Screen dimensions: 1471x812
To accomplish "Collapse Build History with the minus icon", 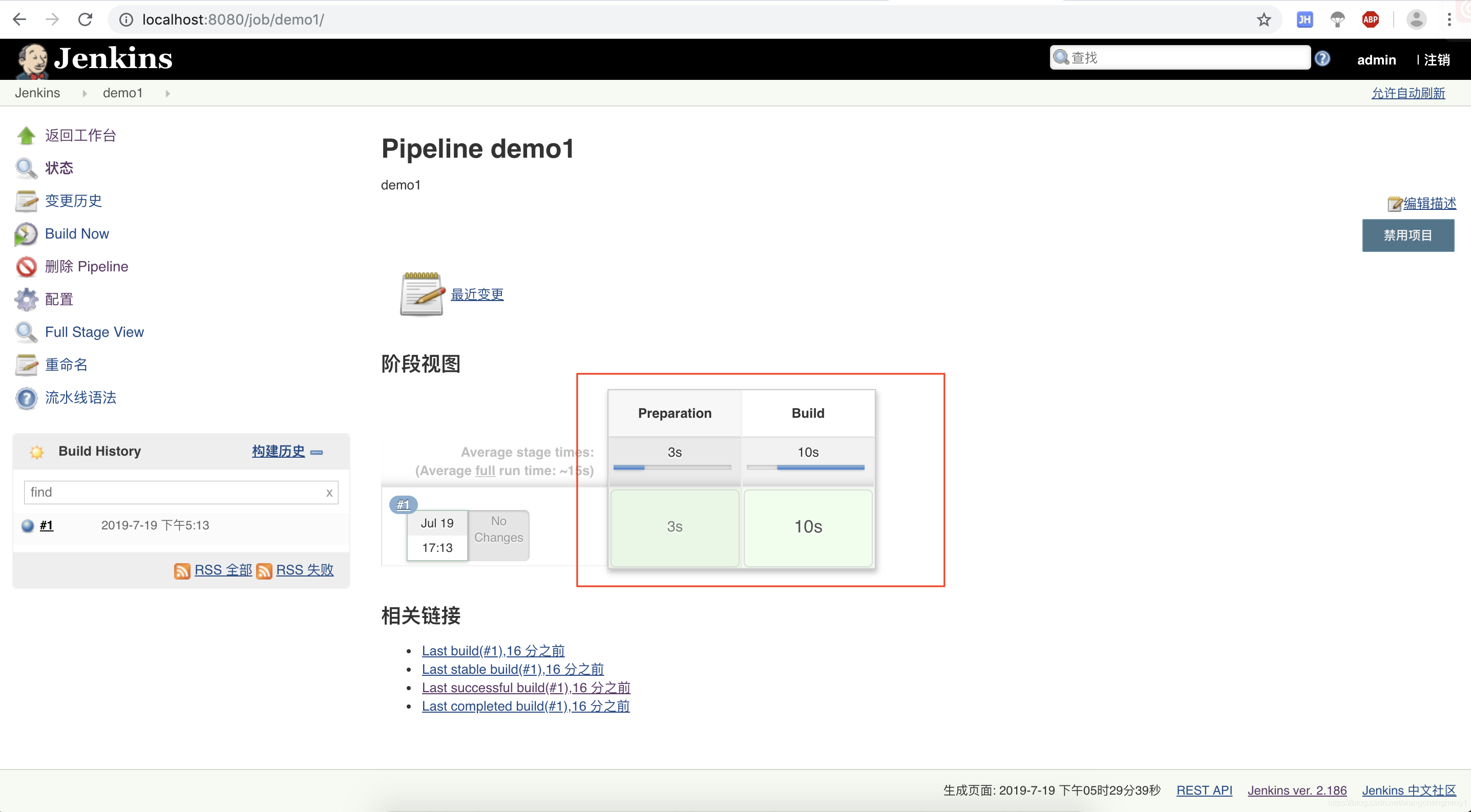I will 317,452.
